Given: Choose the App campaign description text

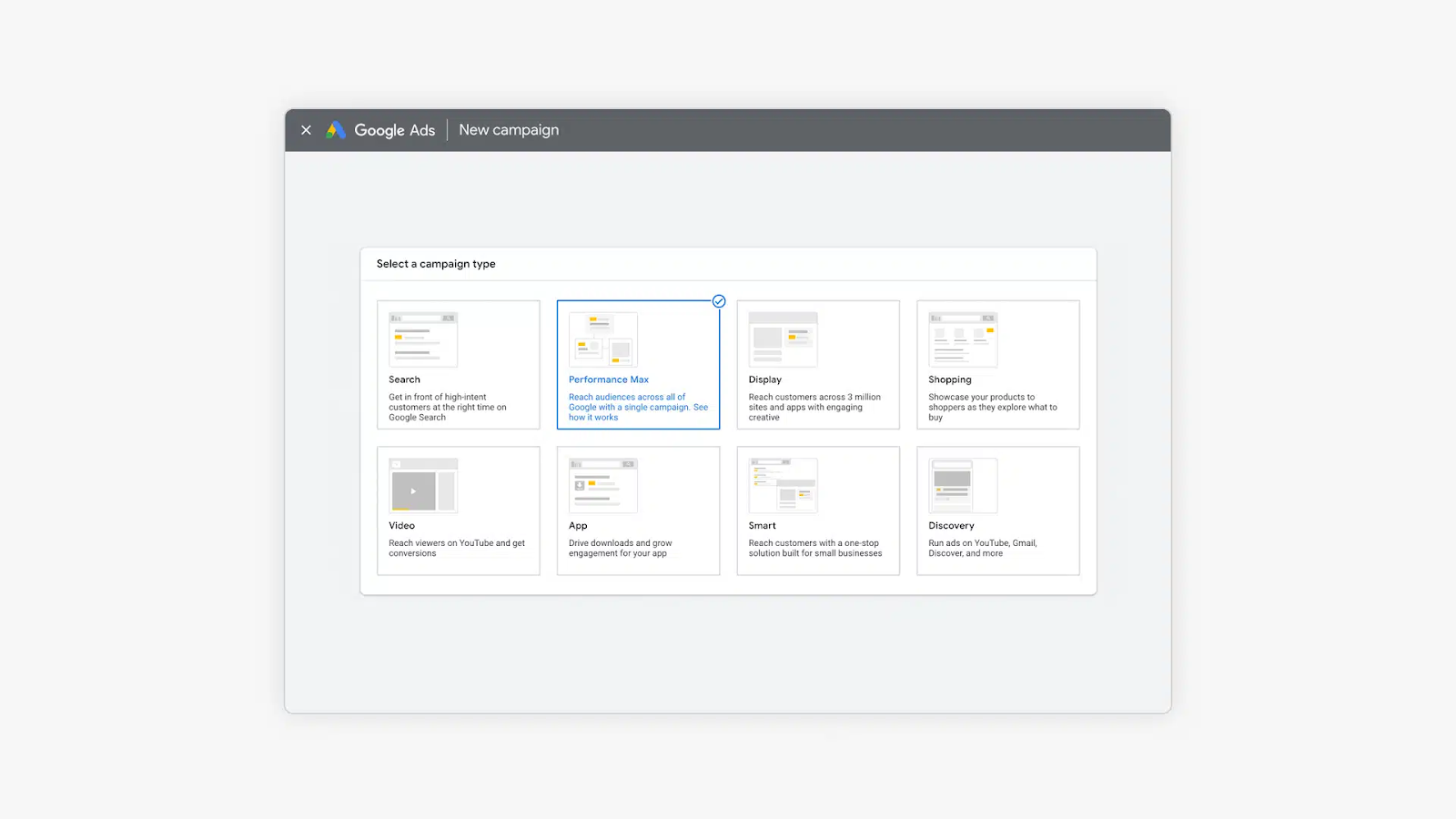Looking at the screenshot, I should point(621,548).
